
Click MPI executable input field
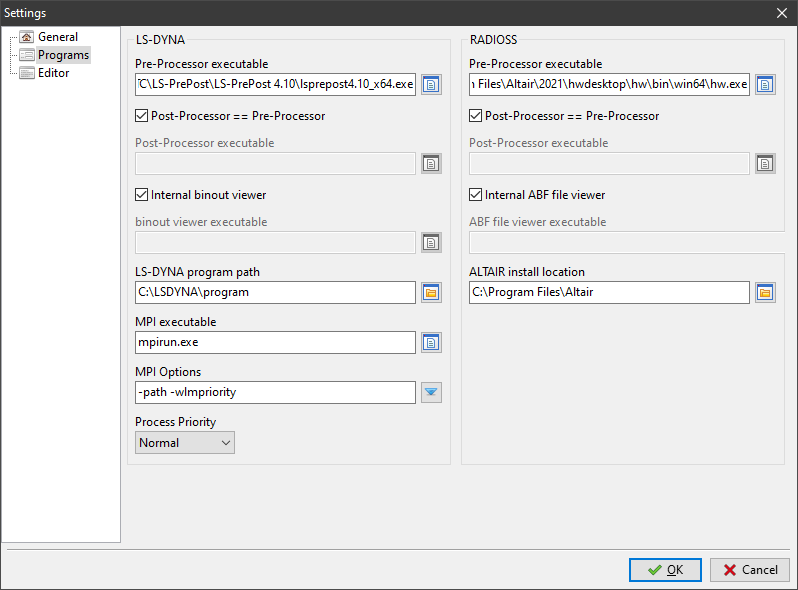point(275,343)
